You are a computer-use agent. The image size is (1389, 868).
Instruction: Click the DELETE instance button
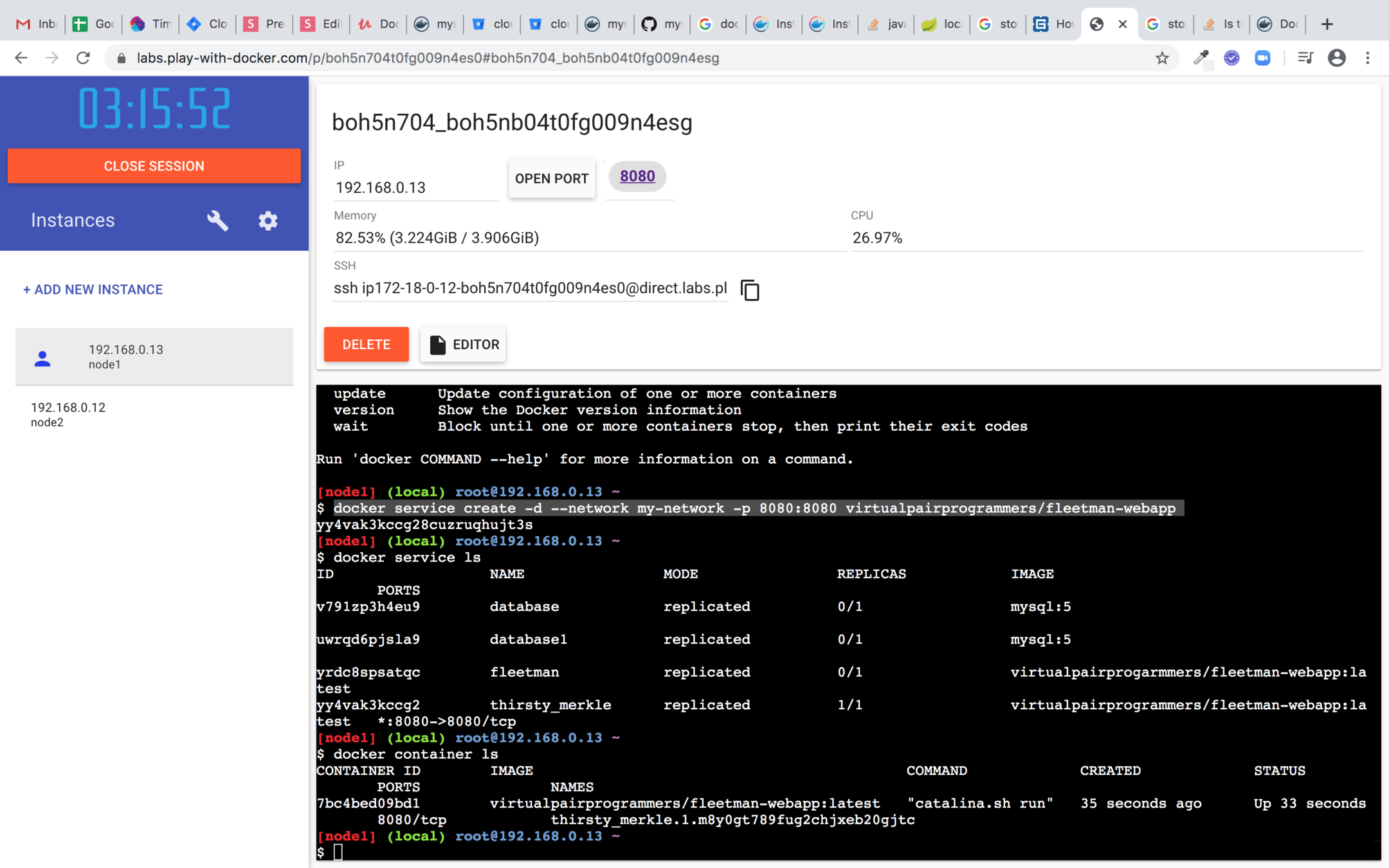[366, 345]
